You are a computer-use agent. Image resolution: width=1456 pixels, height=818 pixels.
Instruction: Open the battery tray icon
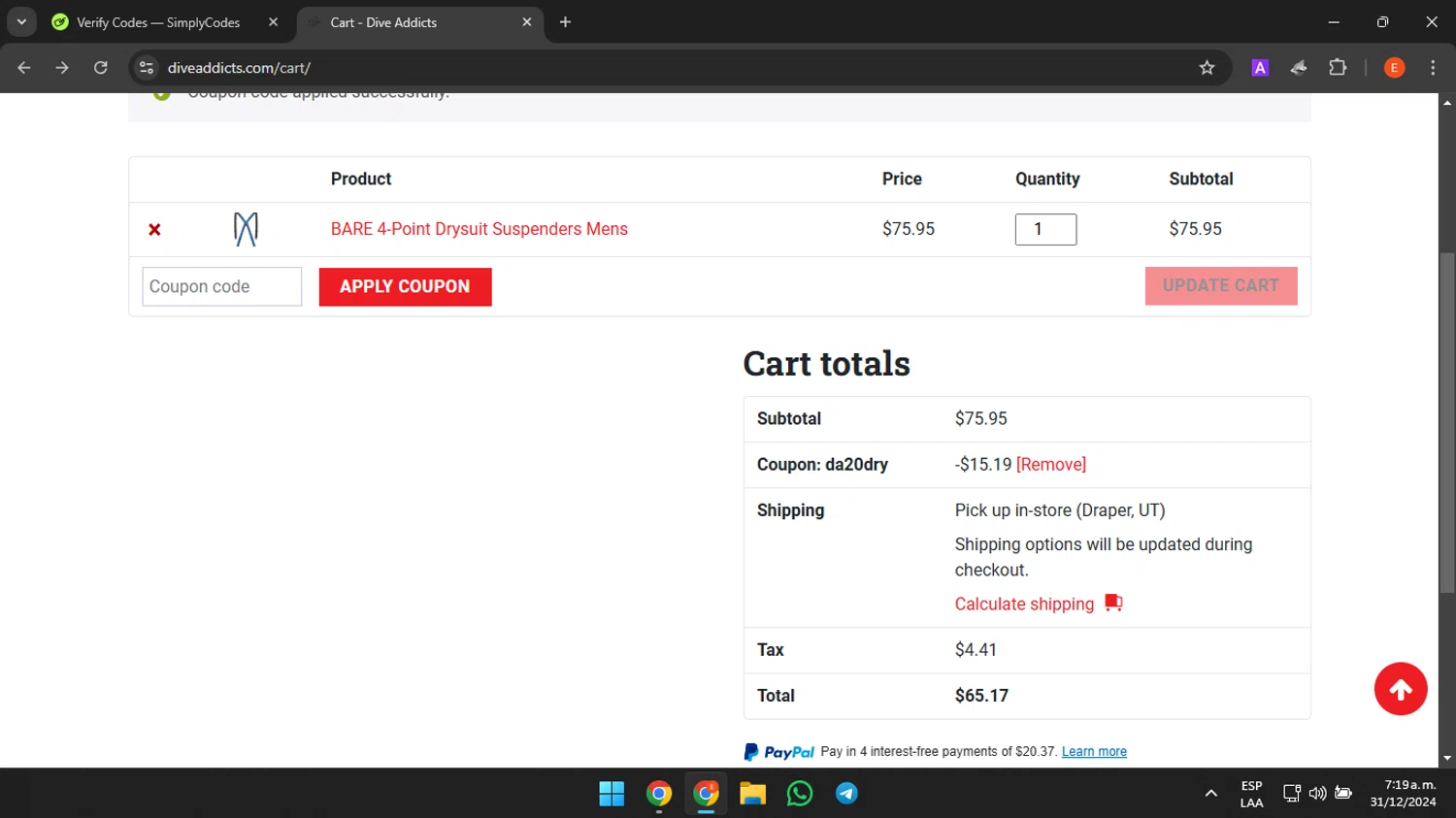point(1343,794)
